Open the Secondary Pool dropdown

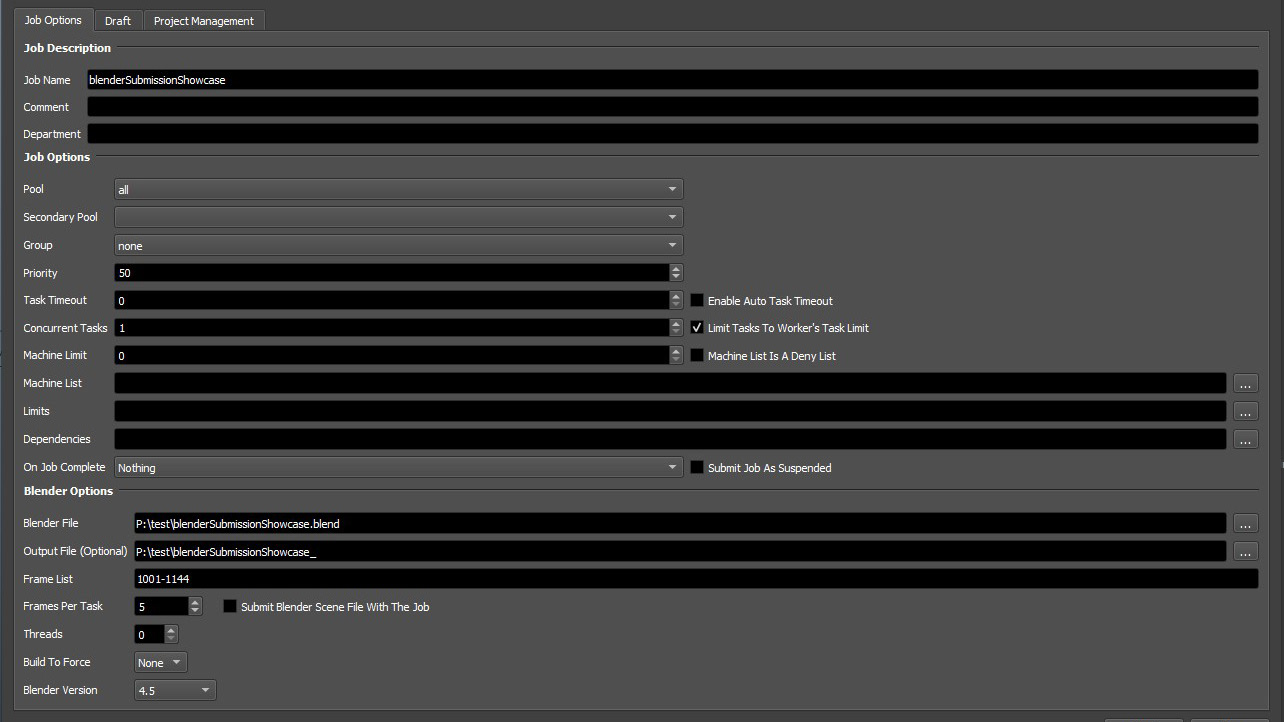point(399,217)
